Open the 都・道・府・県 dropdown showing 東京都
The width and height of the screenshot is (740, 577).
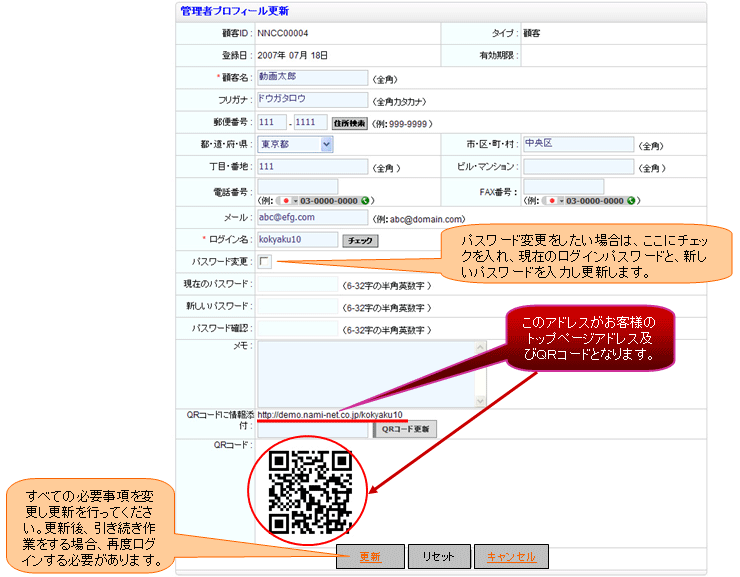click(295, 144)
